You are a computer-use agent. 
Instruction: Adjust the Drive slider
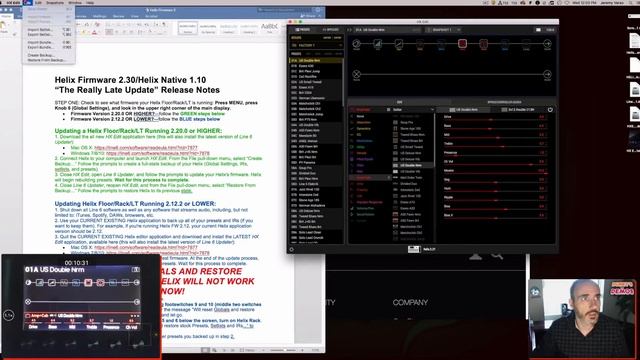coord(495,120)
